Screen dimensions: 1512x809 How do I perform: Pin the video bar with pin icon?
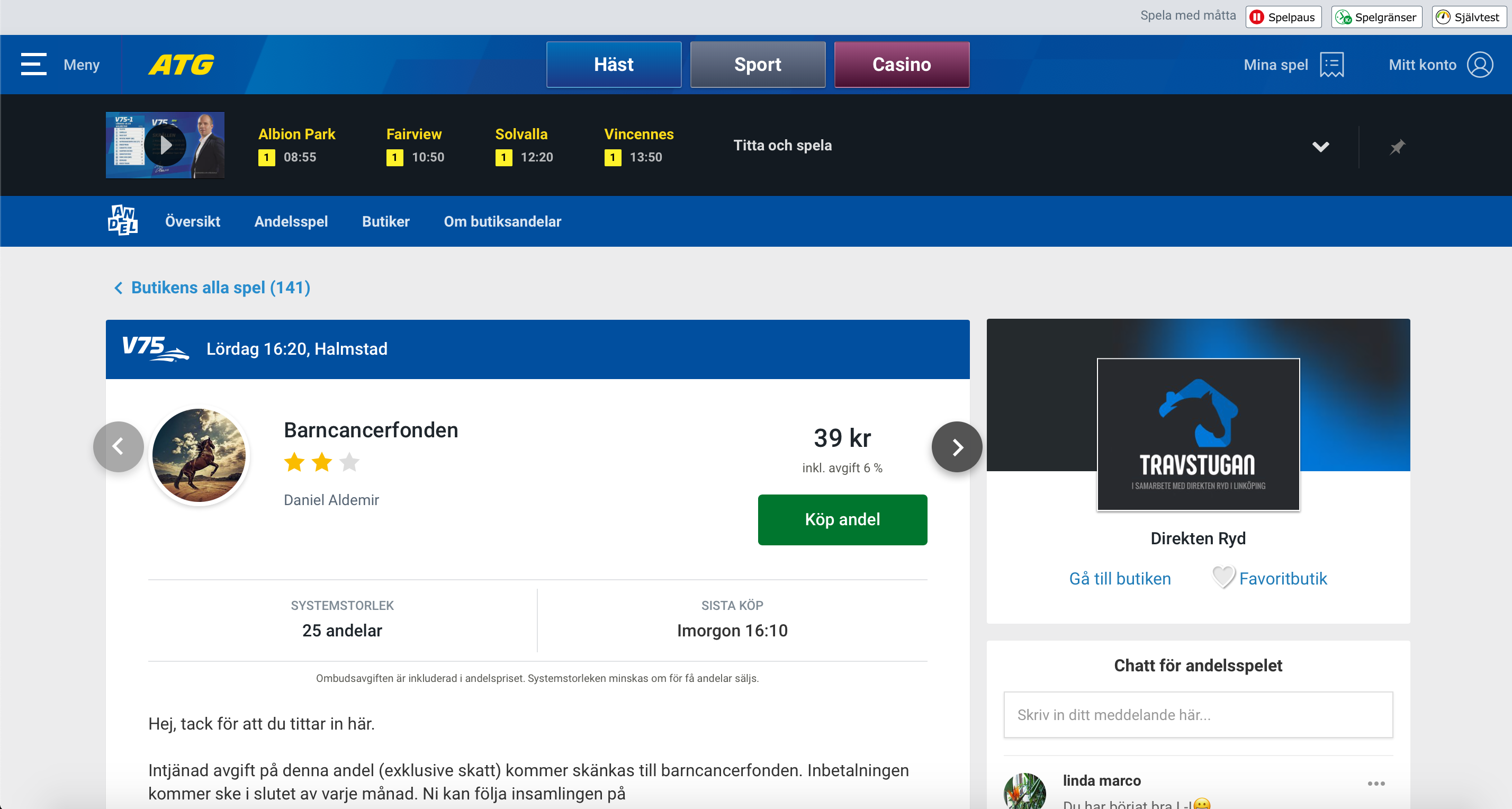1398,146
